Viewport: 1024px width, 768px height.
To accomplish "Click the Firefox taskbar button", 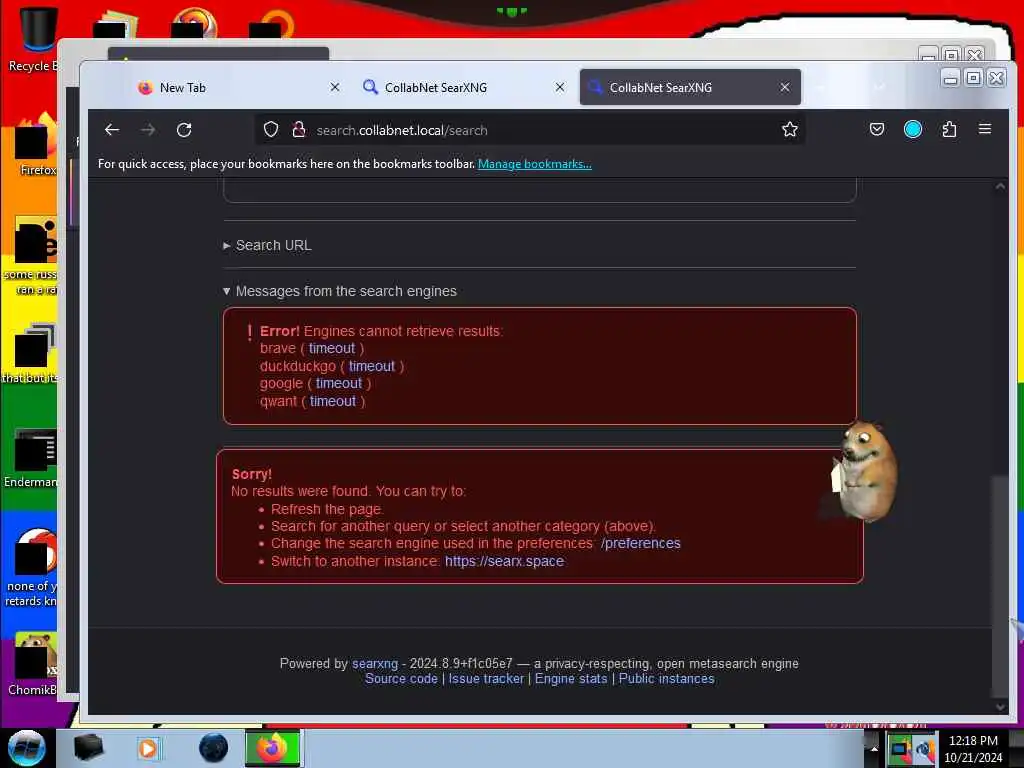I will [x=273, y=748].
